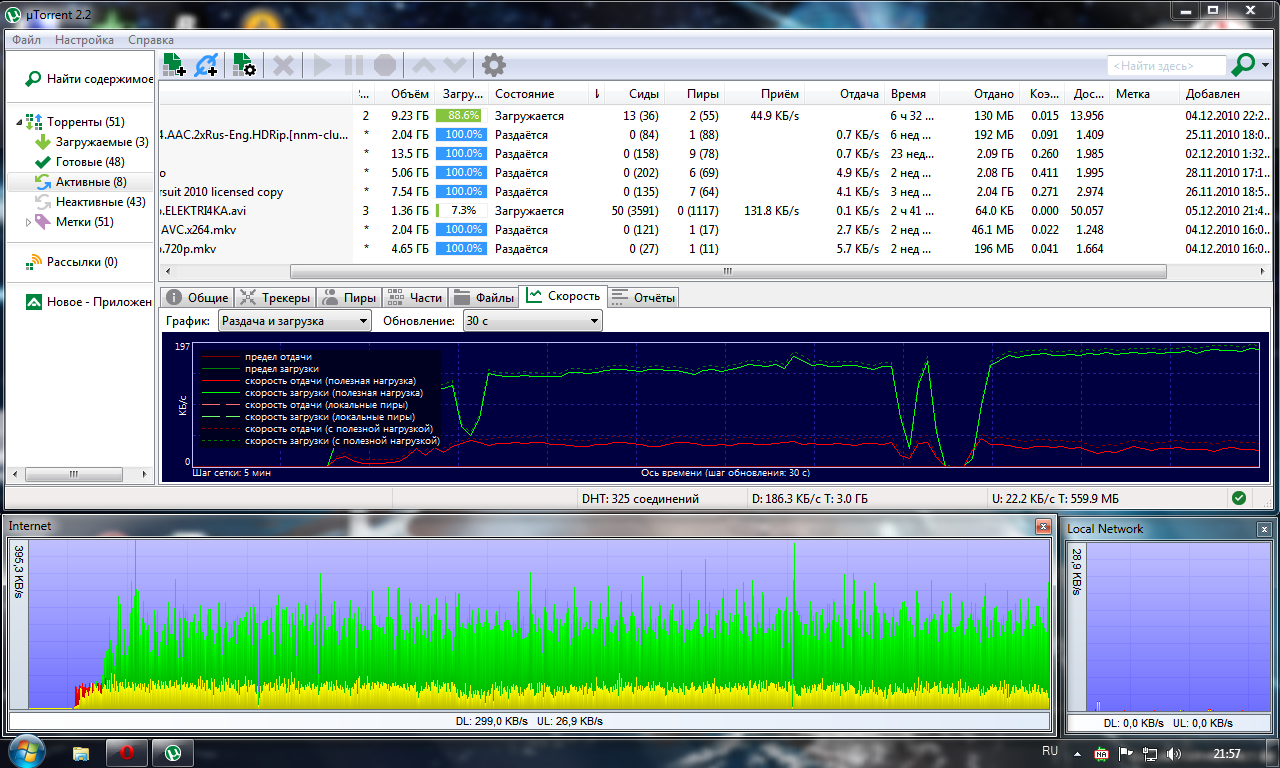Select ELEKTRI4KA.avi torrent with 7.3% progress

[715, 211]
